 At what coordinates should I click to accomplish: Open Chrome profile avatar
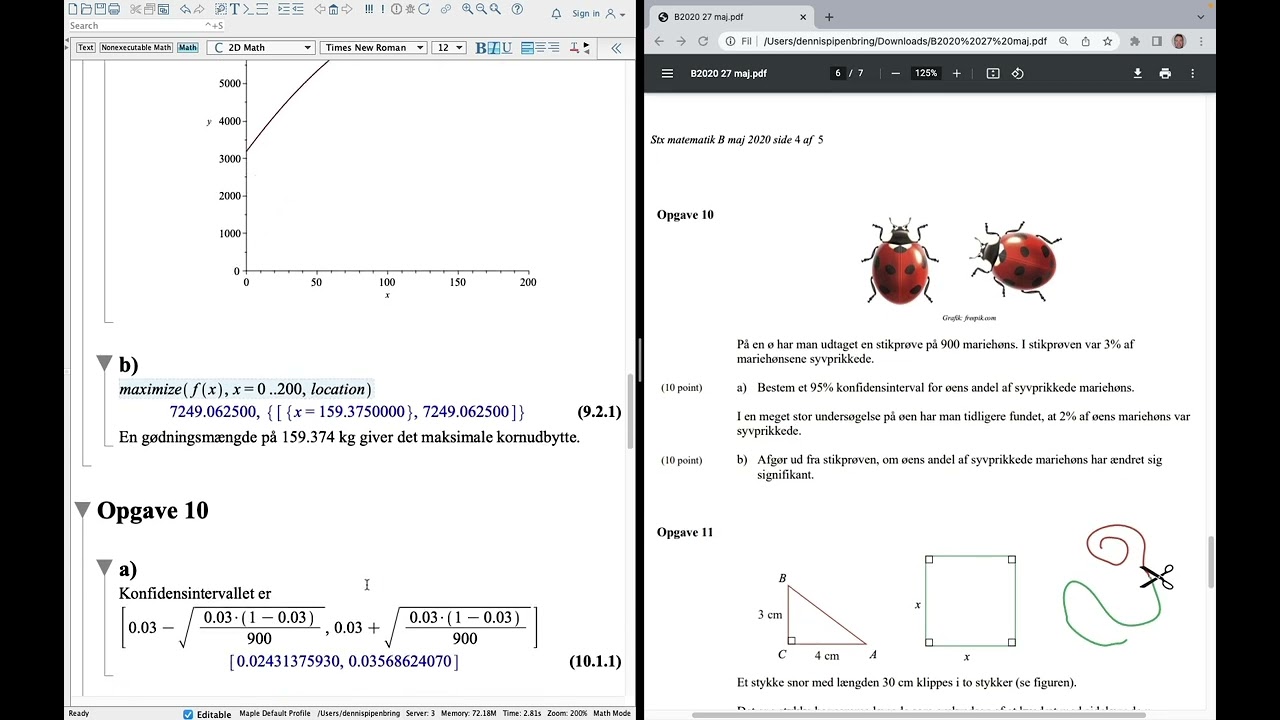1179,41
